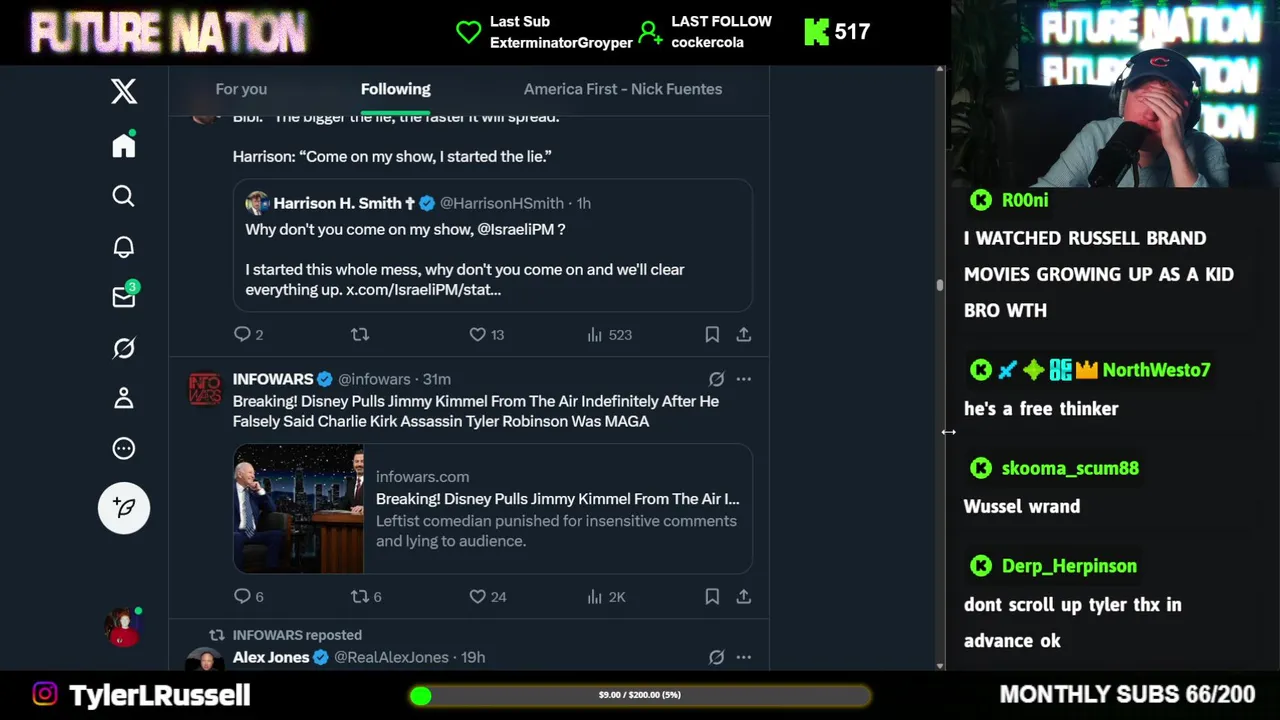1280x720 pixels.
Task: Open Grok action on Alex Jones post
Action: 716,657
